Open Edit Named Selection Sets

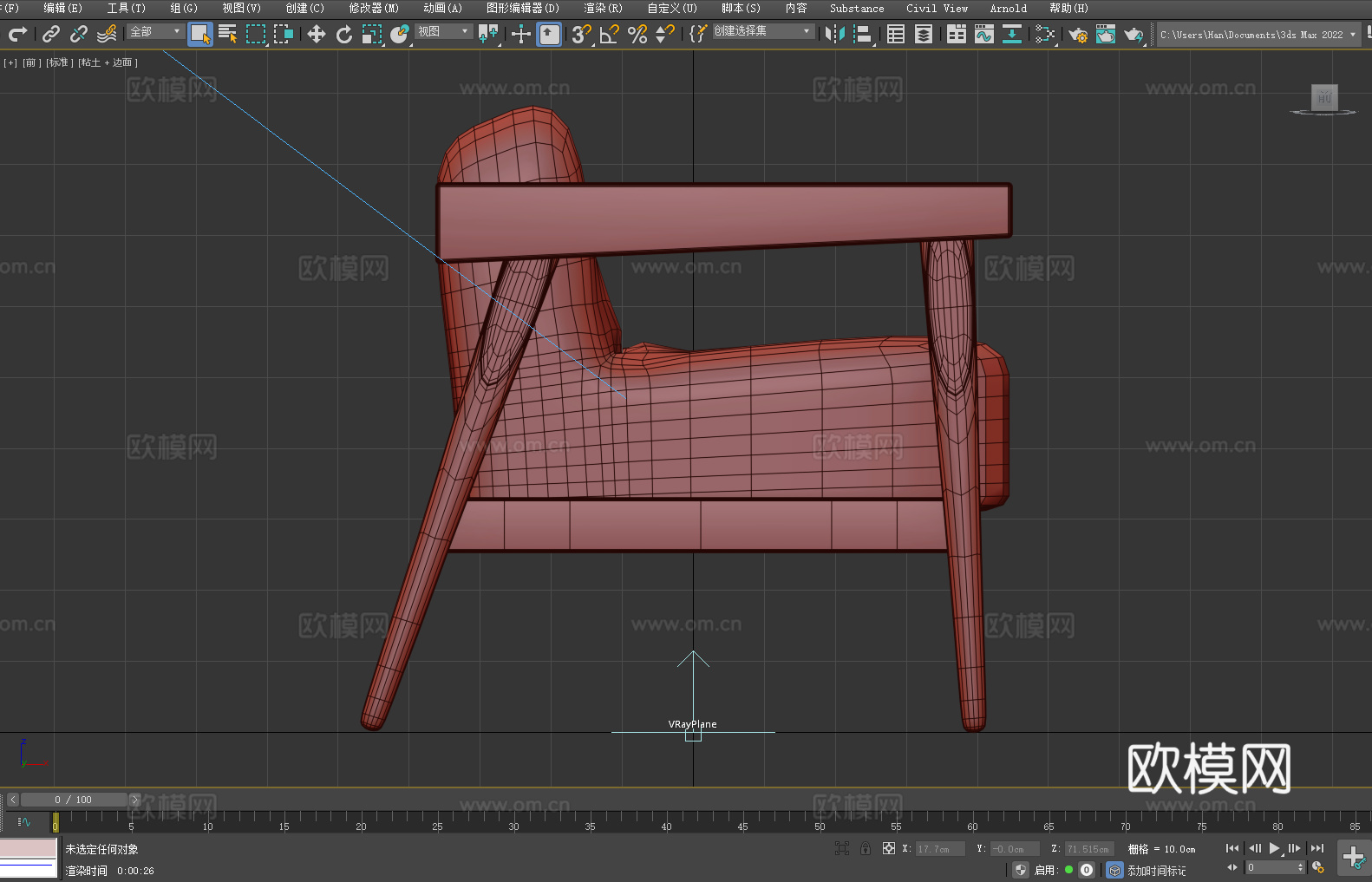click(x=698, y=34)
